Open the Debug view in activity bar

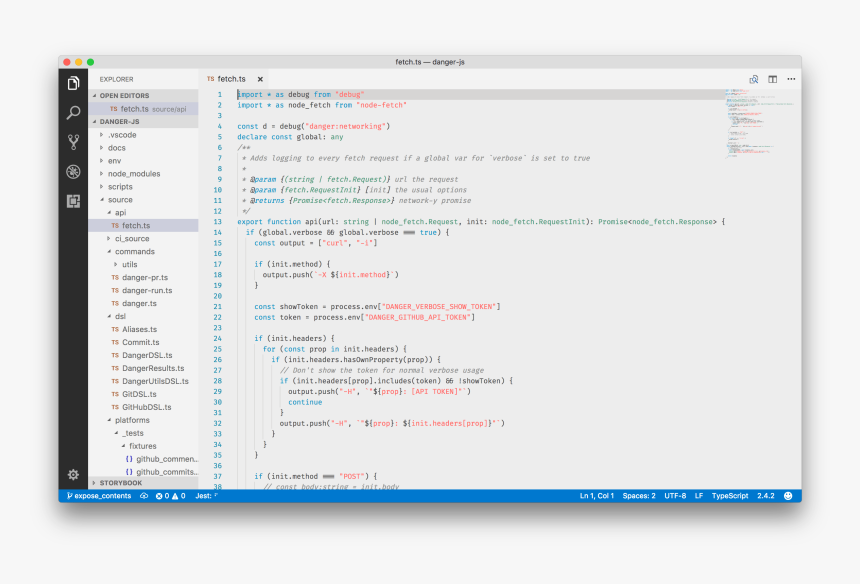tap(73, 171)
